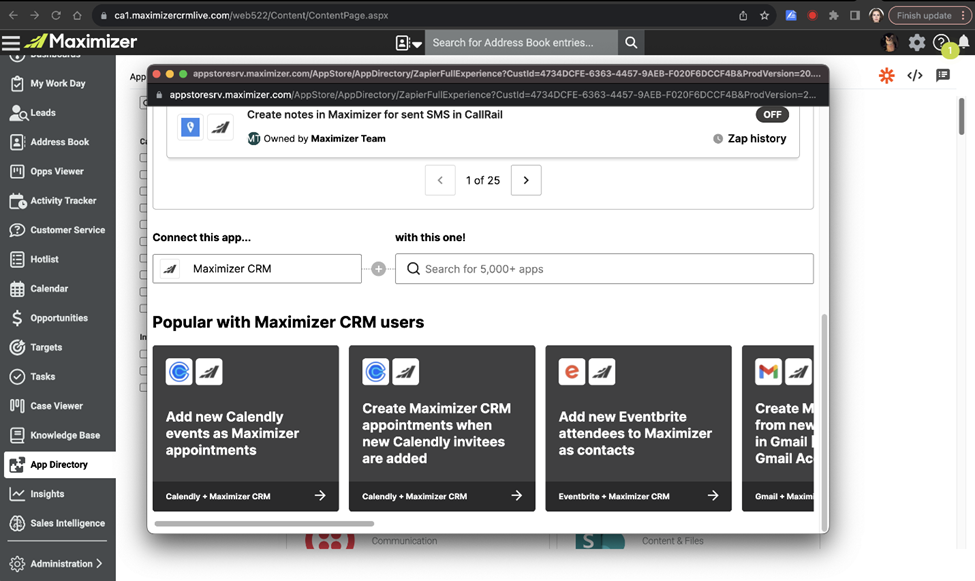
Task: Click the browser share icon in address bar
Action: pos(743,16)
